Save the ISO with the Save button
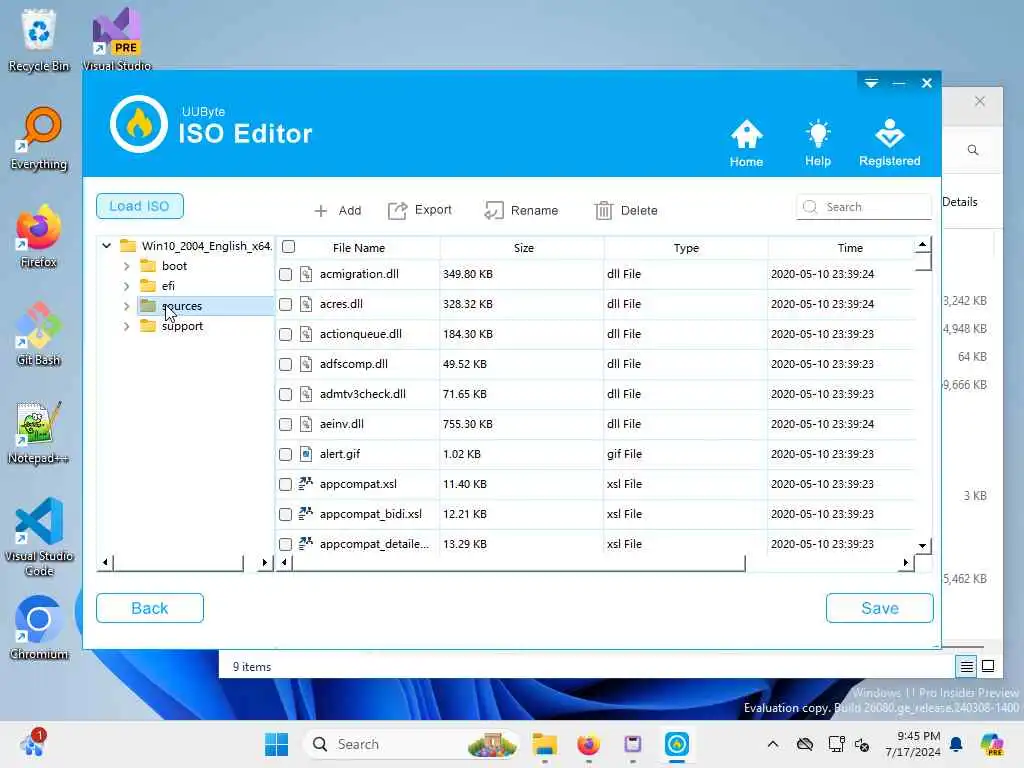Image resolution: width=1024 pixels, height=768 pixels. click(x=880, y=608)
